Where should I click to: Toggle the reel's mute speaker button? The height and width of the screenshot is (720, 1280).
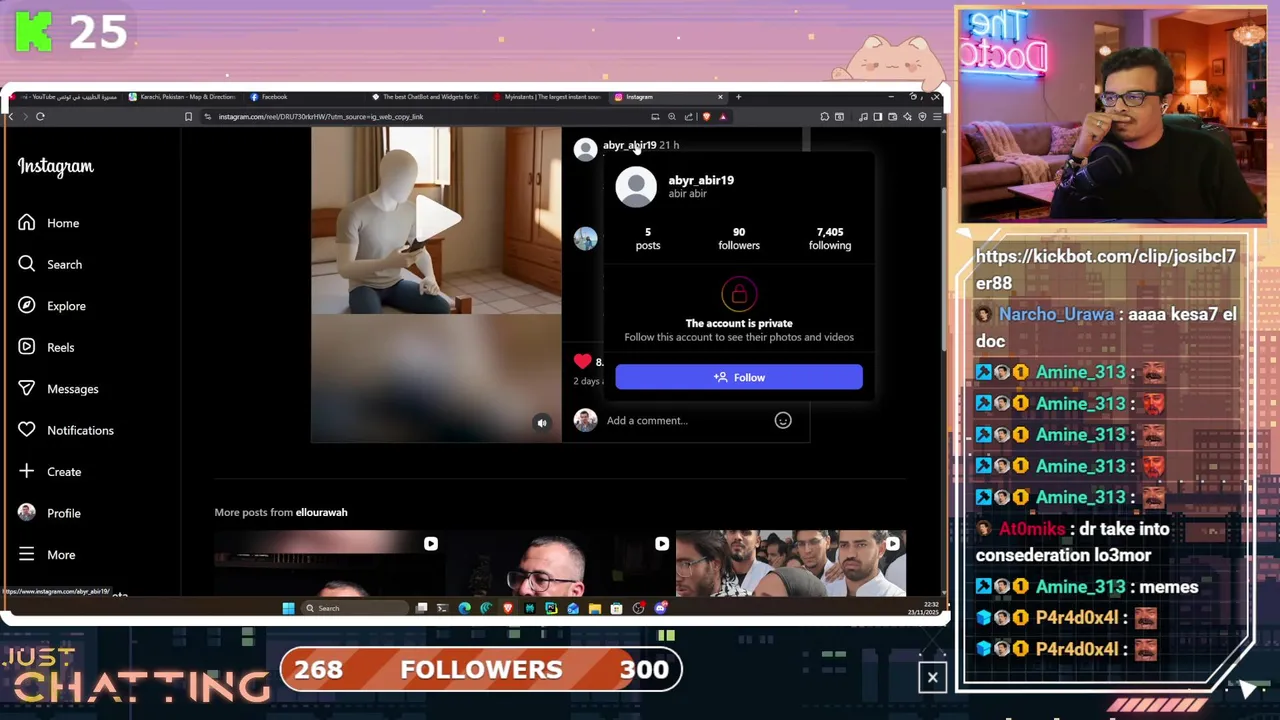point(542,423)
